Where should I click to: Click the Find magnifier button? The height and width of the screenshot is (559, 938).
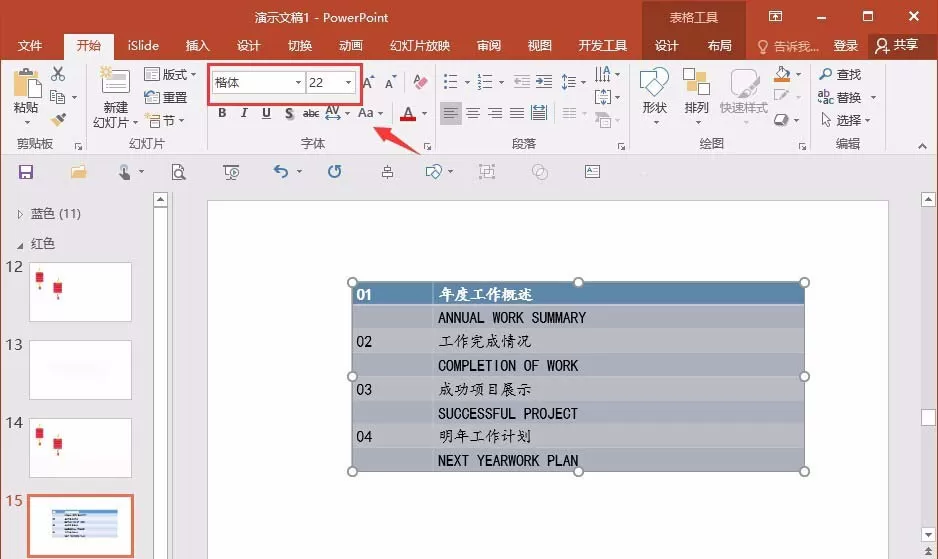tap(840, 74)
